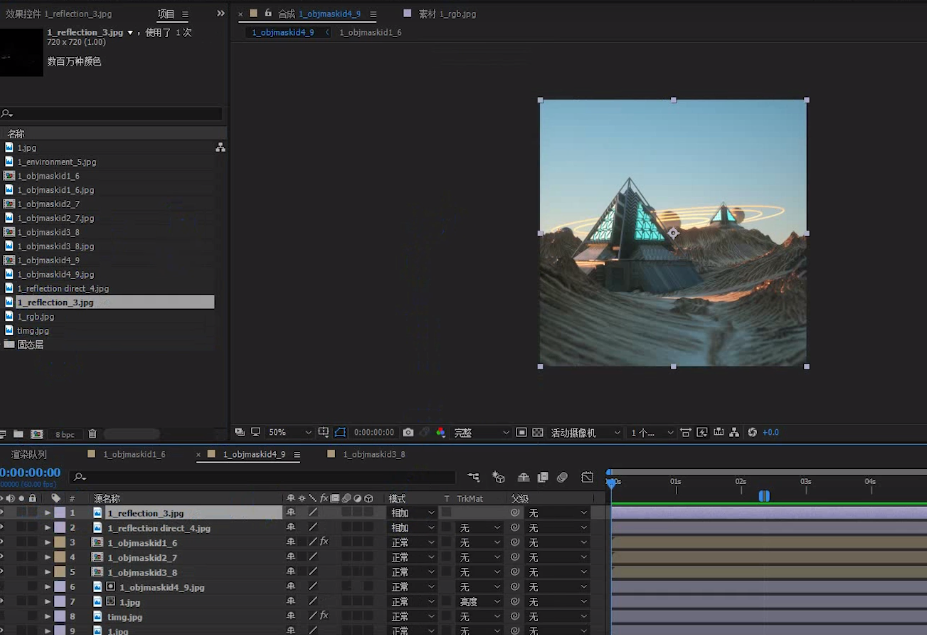Image resolution: width=927 pixels, height=635 pixels.
Task: Open the graph editor in timeline
Action: [587, 478]
